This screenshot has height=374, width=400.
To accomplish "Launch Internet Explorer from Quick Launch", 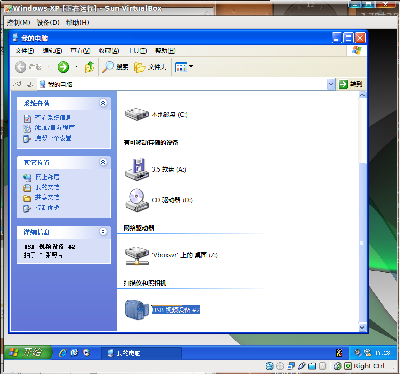I will point(63,353).
